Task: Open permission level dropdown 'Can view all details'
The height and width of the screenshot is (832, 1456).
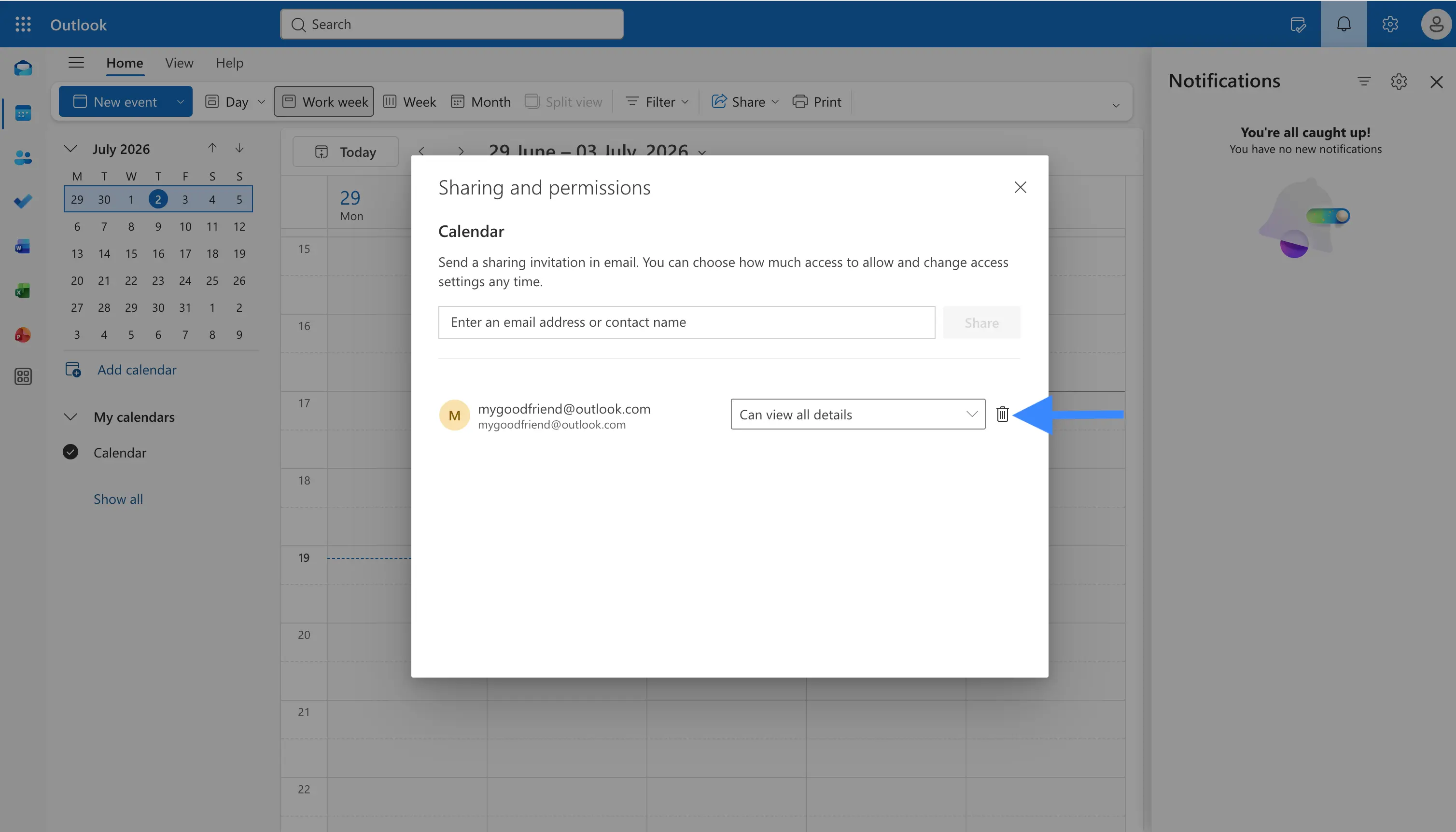Action: [x=858, y=414]
